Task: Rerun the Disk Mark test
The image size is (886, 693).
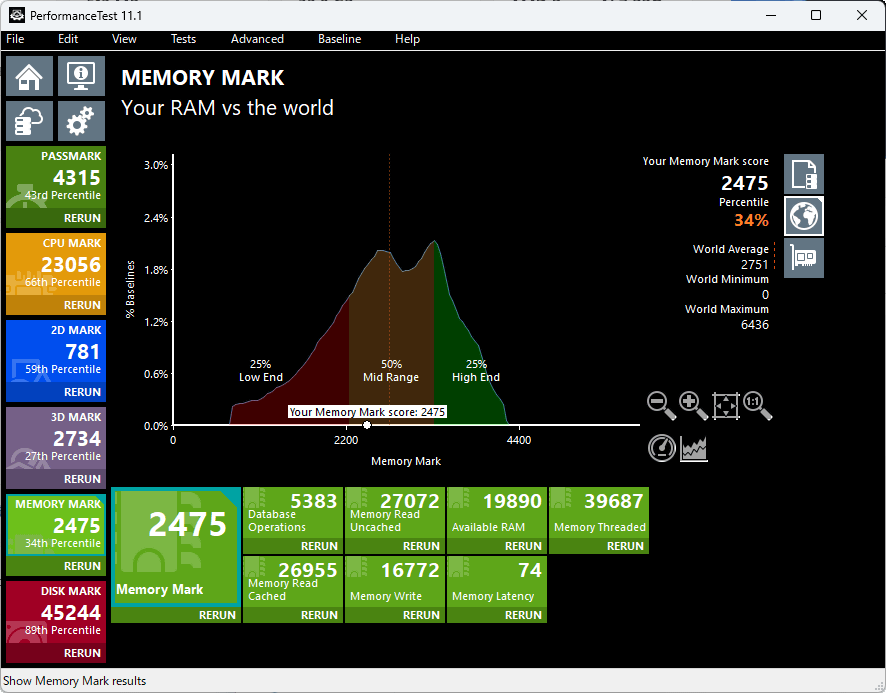Action: pos(82,653)
